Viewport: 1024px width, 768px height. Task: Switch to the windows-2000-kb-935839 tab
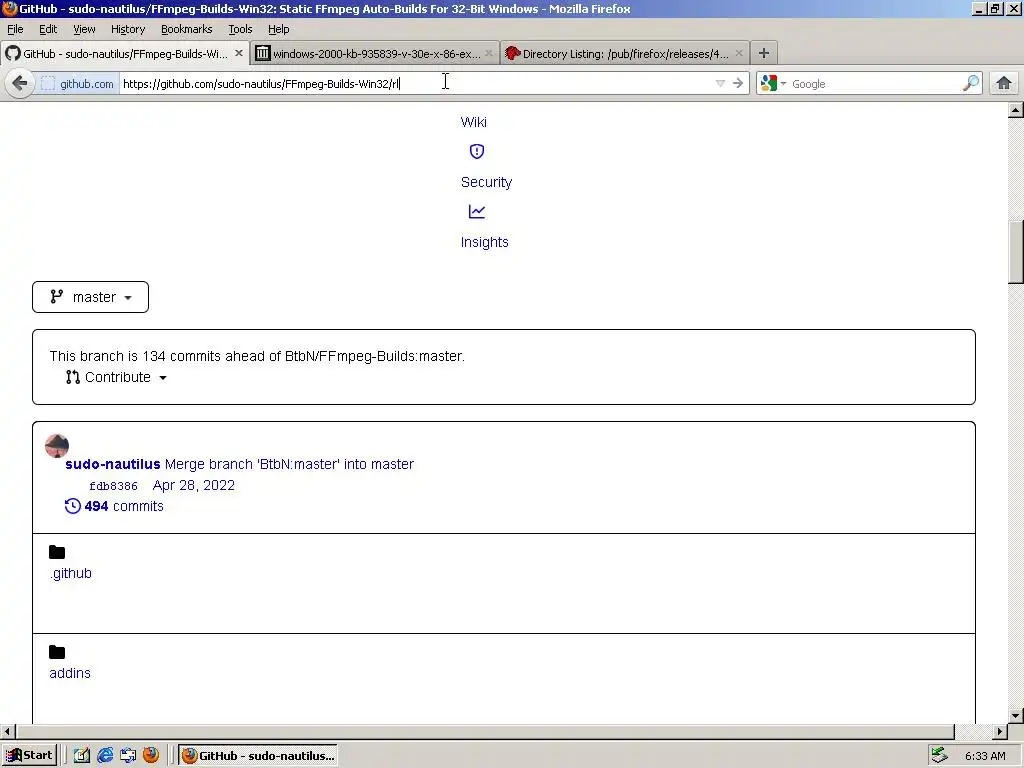pyautogui.click(x=375, y=54)
